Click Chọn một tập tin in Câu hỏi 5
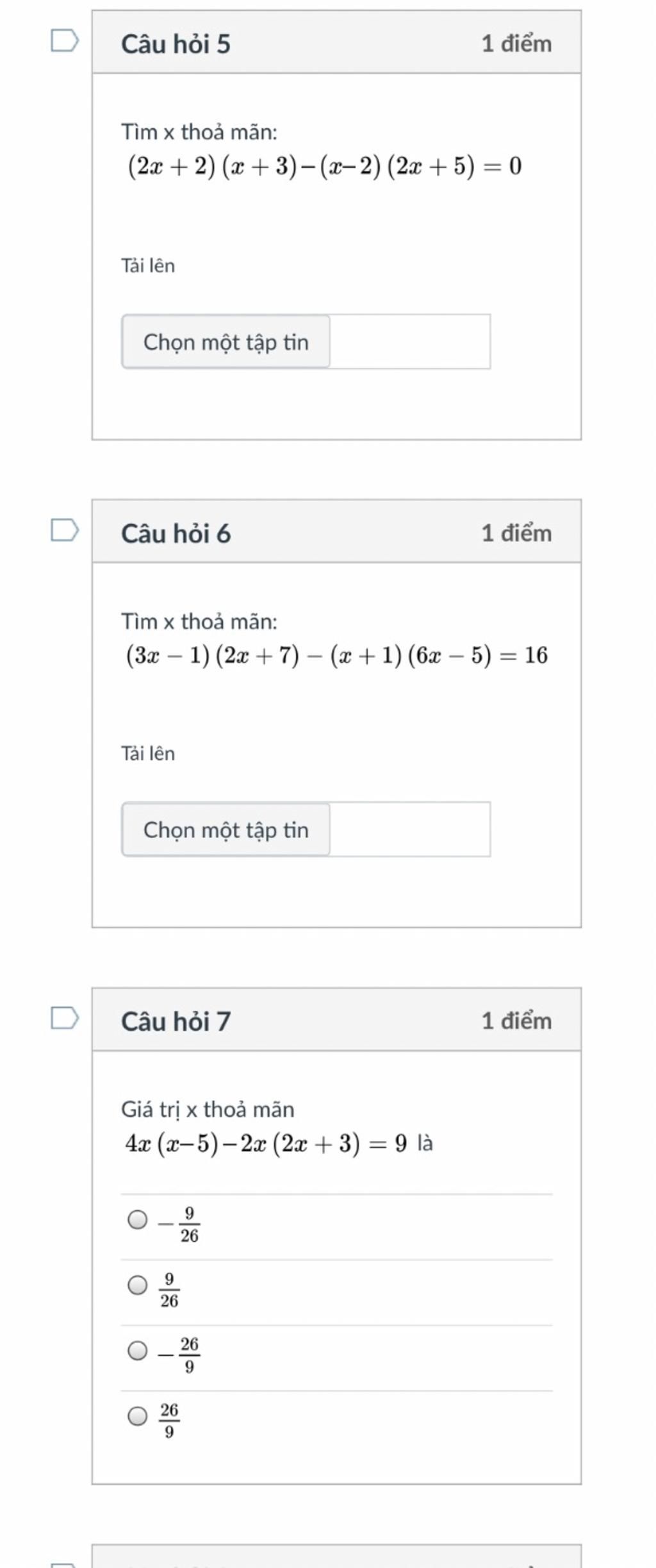The width and height of the screenshot is (656, 1568). [x=226, y=342]
